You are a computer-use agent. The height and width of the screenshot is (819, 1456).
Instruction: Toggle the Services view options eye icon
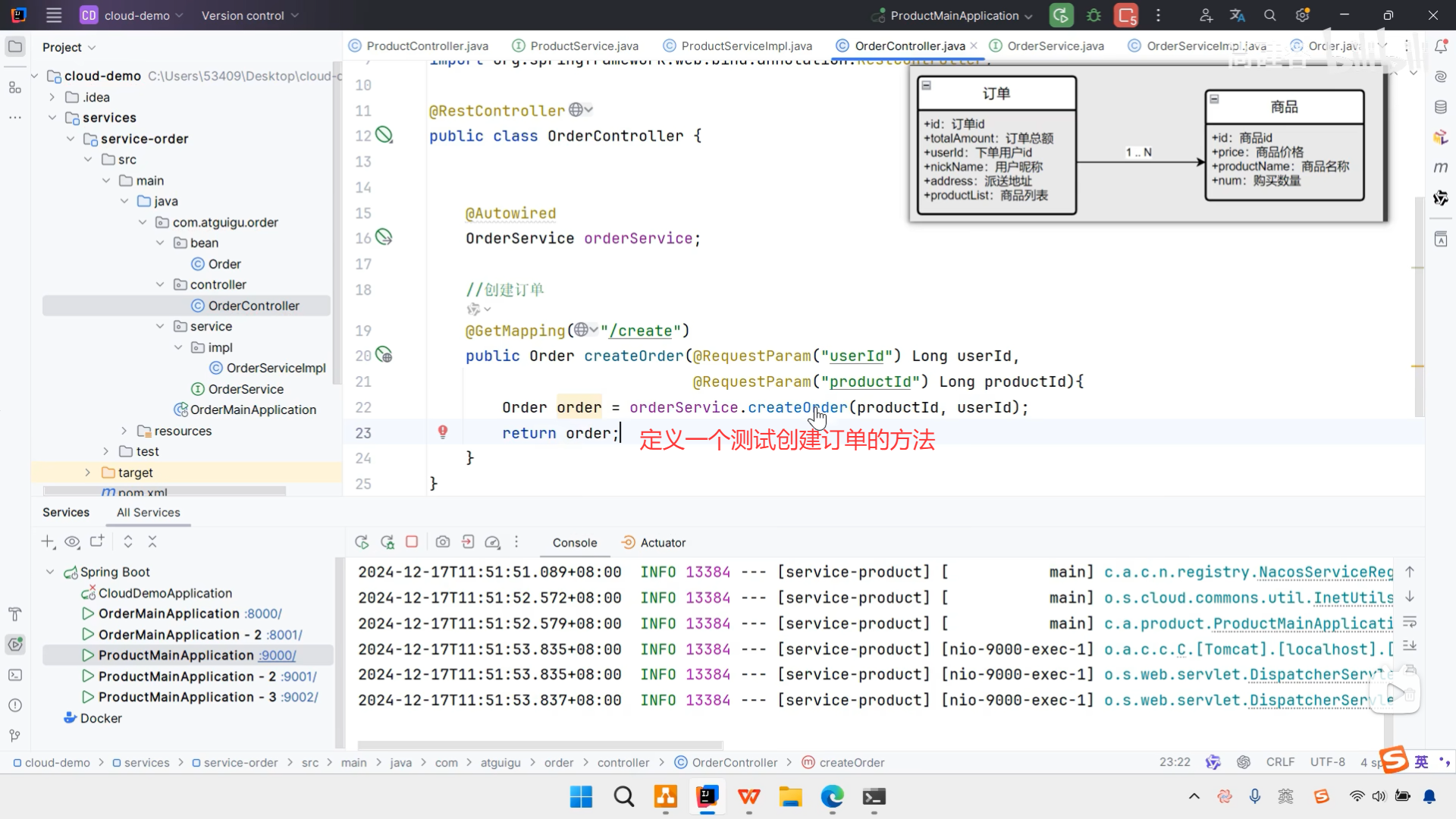coord(72,541)
